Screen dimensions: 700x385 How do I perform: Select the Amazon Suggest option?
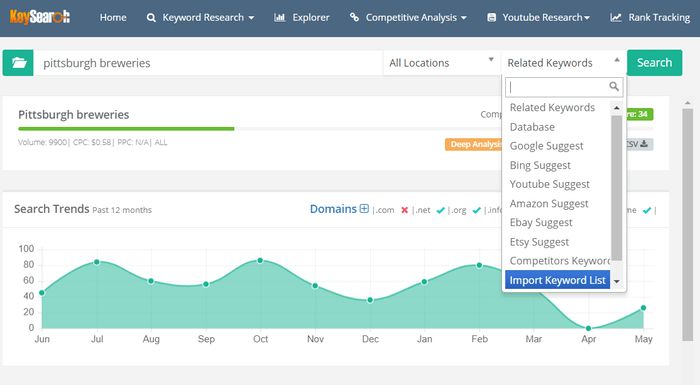pyautogui.click(x=558, y=203)
